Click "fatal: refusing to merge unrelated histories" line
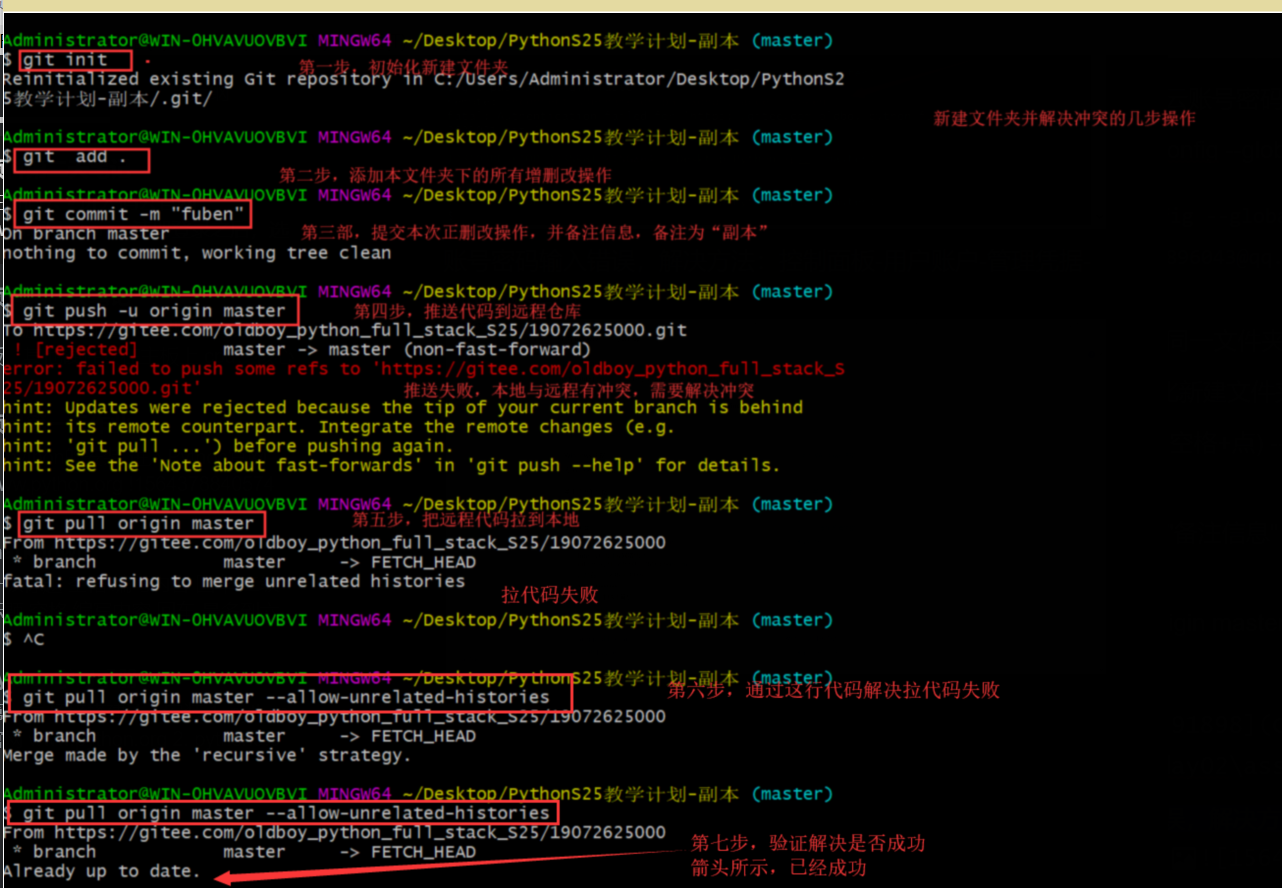The height and width of the screenshot is (888, 1282). pos(233,581)
